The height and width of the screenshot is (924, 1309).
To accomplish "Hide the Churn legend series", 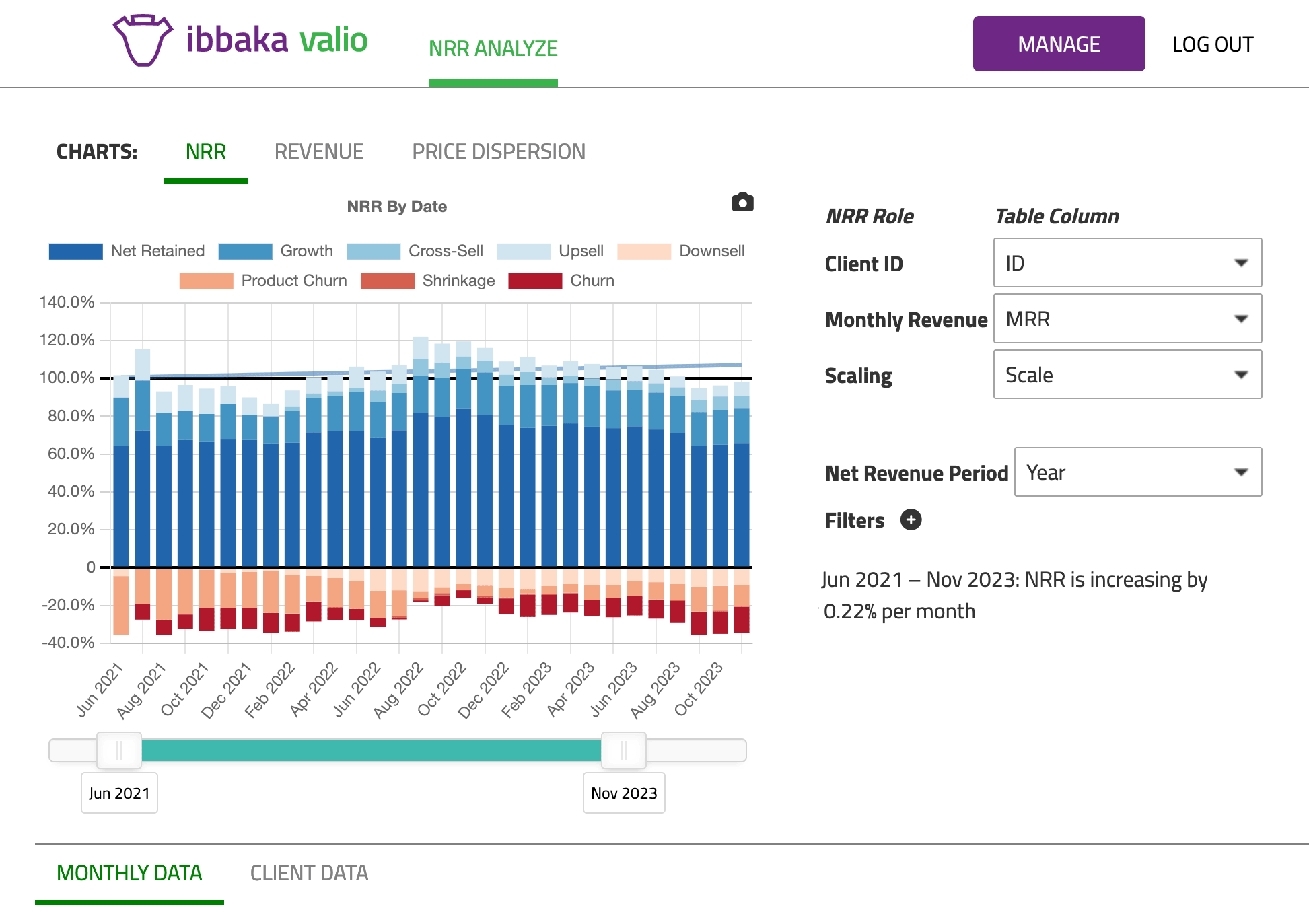I will click(x=561, y=281).
